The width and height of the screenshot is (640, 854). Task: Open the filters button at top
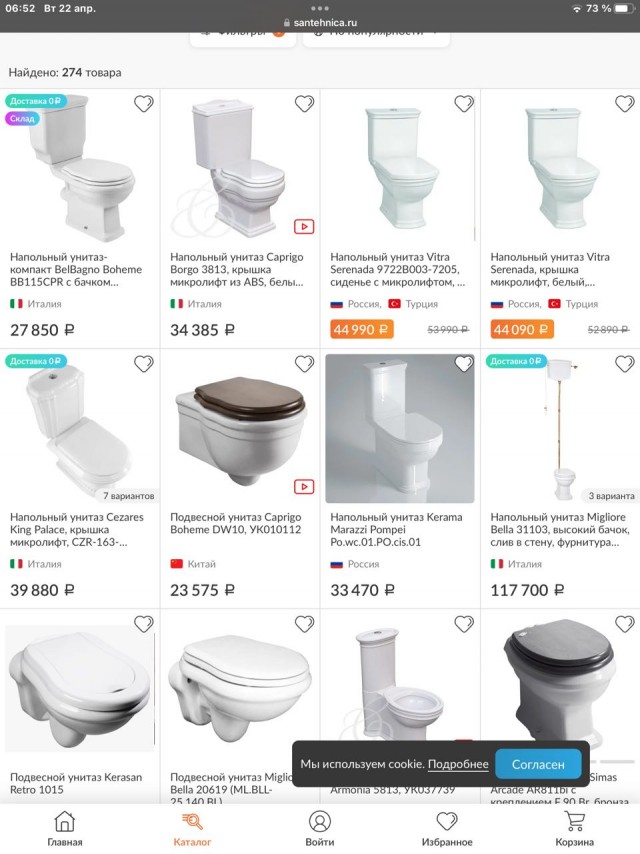pos(243,38)
